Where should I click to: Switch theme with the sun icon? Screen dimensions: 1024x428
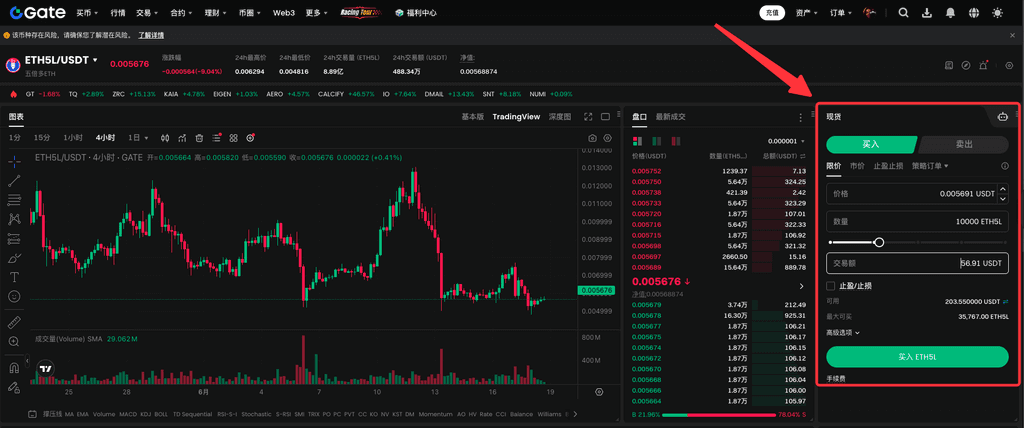[x=996, y=13]
